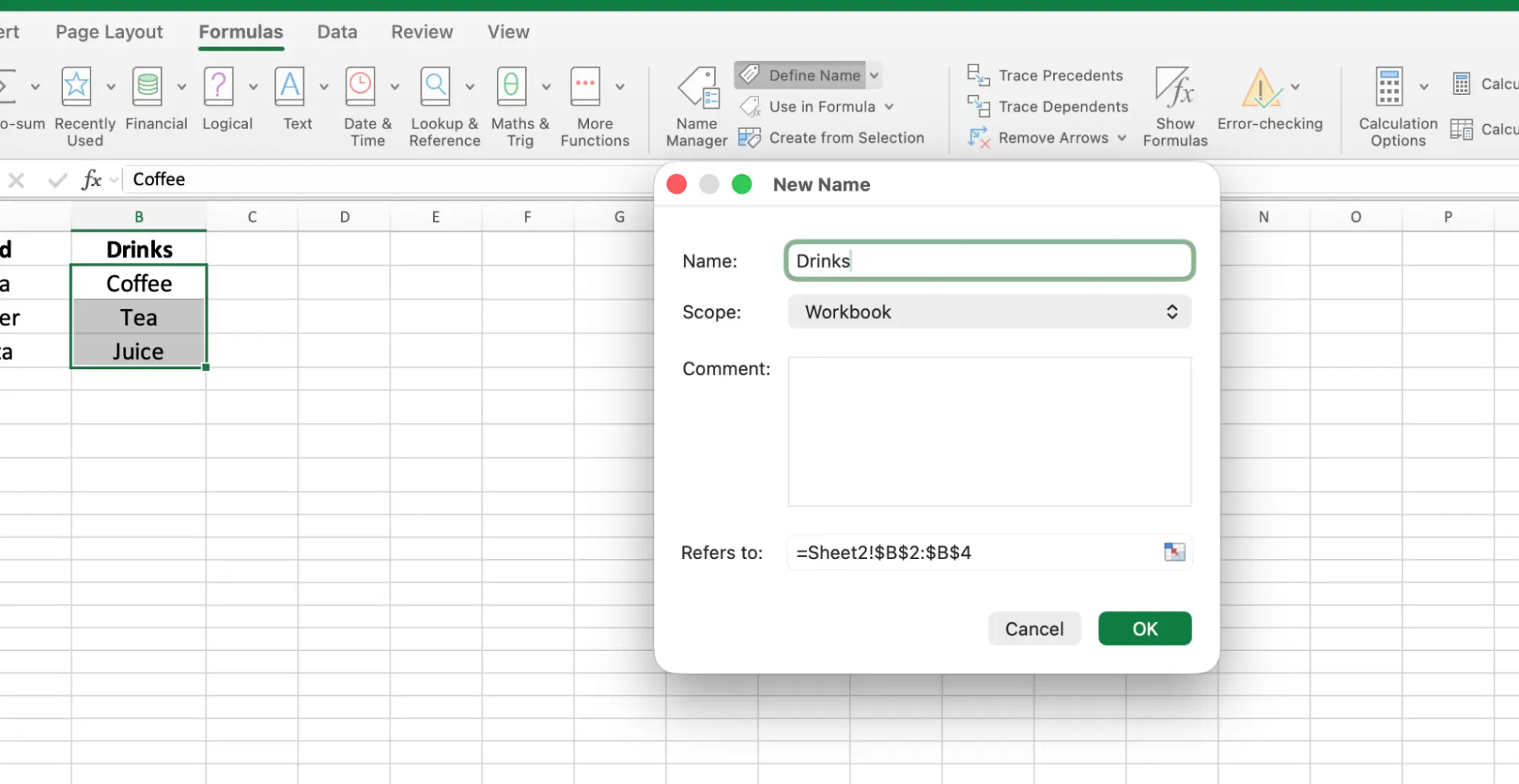Confirm the new name with OK
This screenshot has width=1519, height=784.
(x=1144, y=629)
